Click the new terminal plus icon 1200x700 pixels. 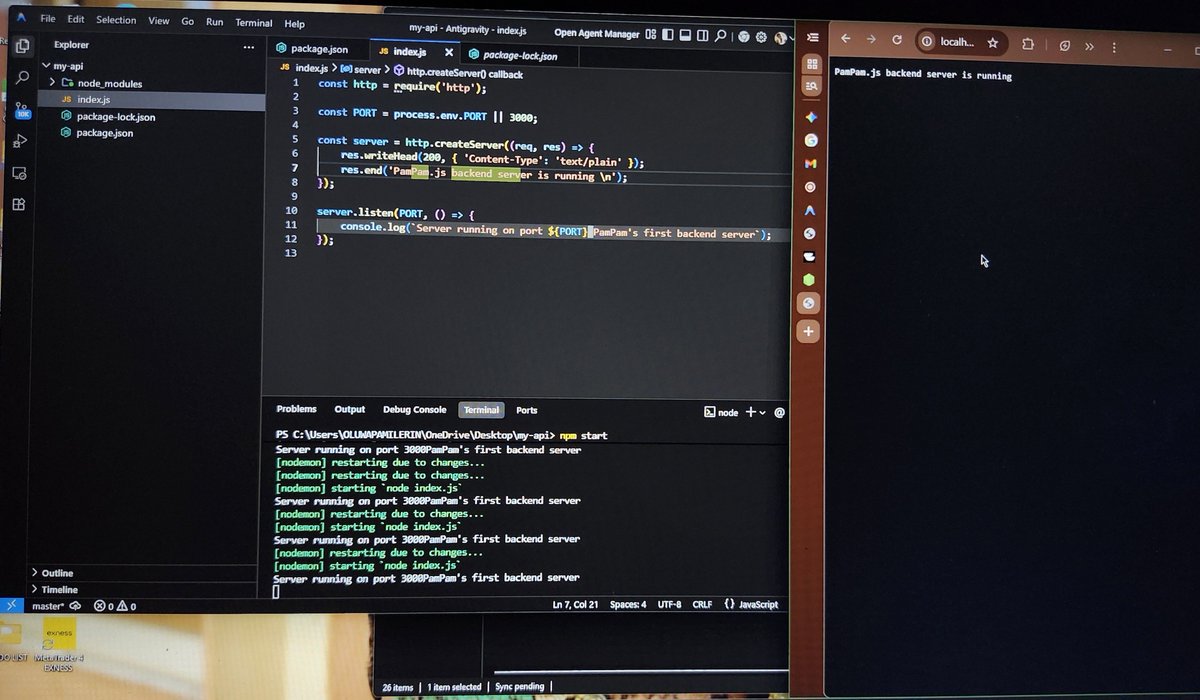(751, 412)
